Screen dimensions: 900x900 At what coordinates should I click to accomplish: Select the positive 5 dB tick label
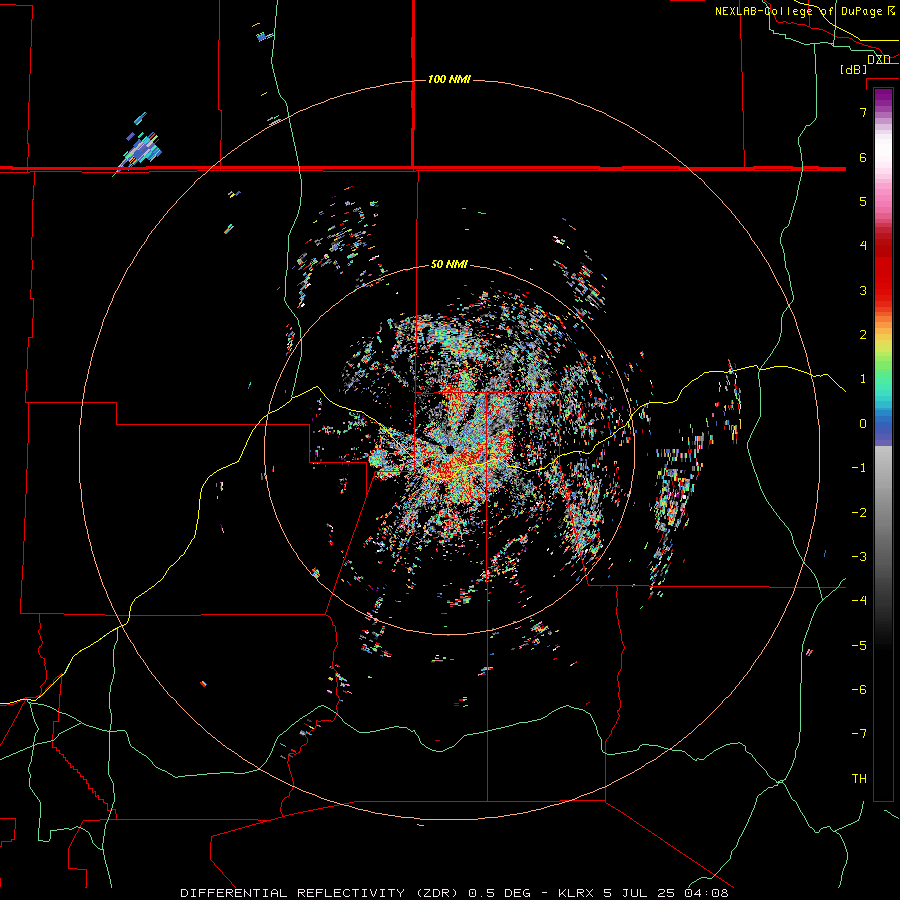pos(863,201)
